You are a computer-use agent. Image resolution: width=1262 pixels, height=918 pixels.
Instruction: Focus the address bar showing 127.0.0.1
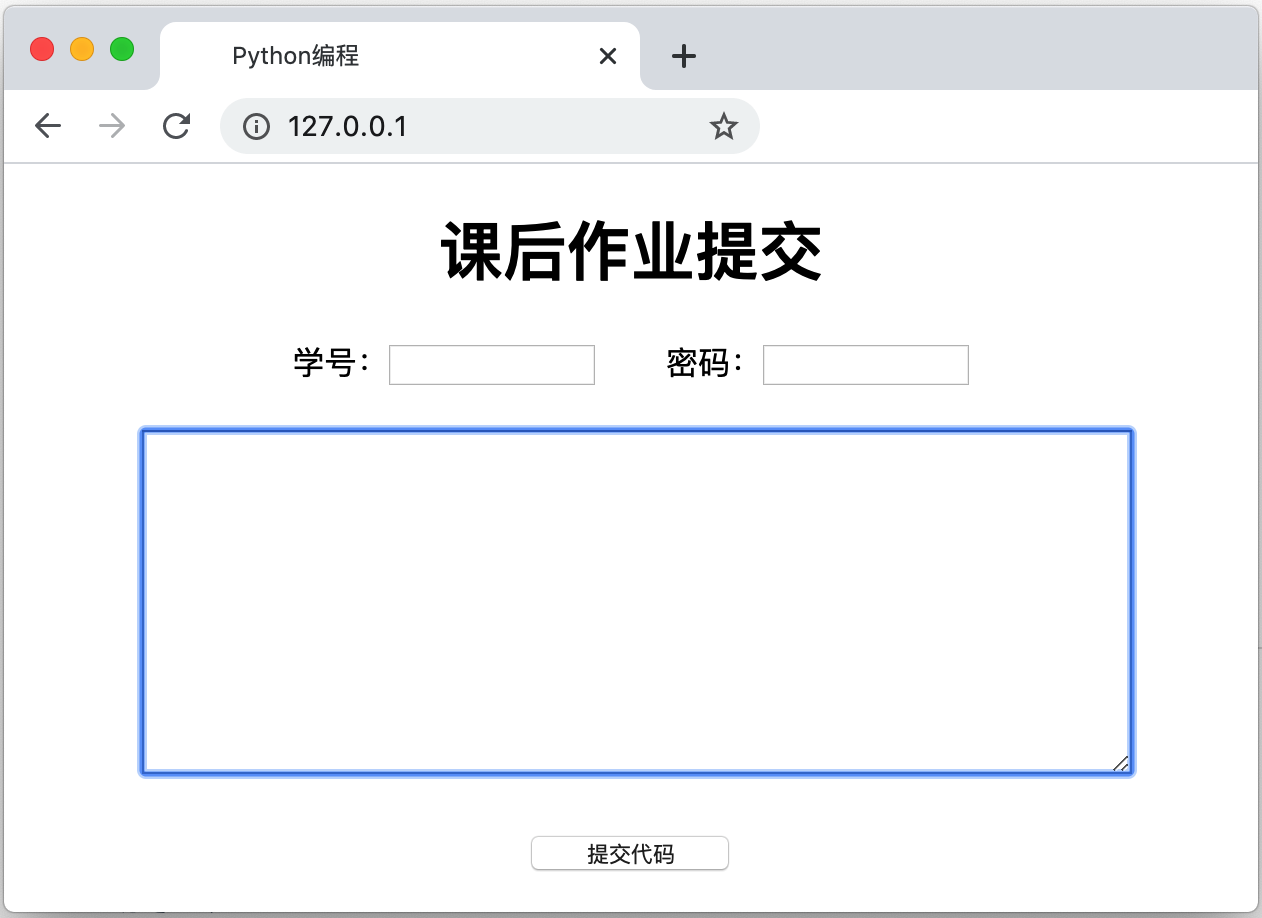pyautogui.click(x=480, y=126)
